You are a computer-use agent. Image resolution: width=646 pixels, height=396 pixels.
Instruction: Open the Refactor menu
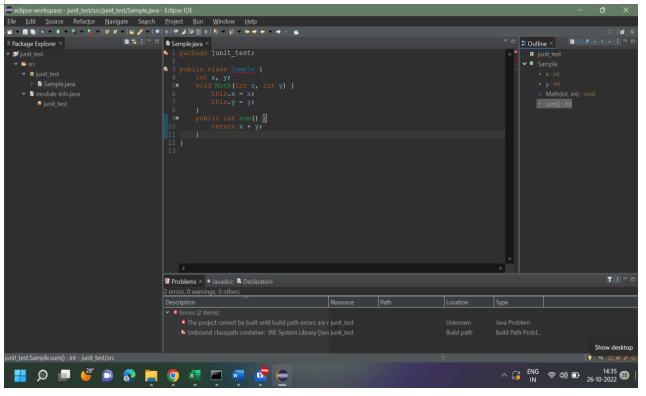click(x=84, y=21)
